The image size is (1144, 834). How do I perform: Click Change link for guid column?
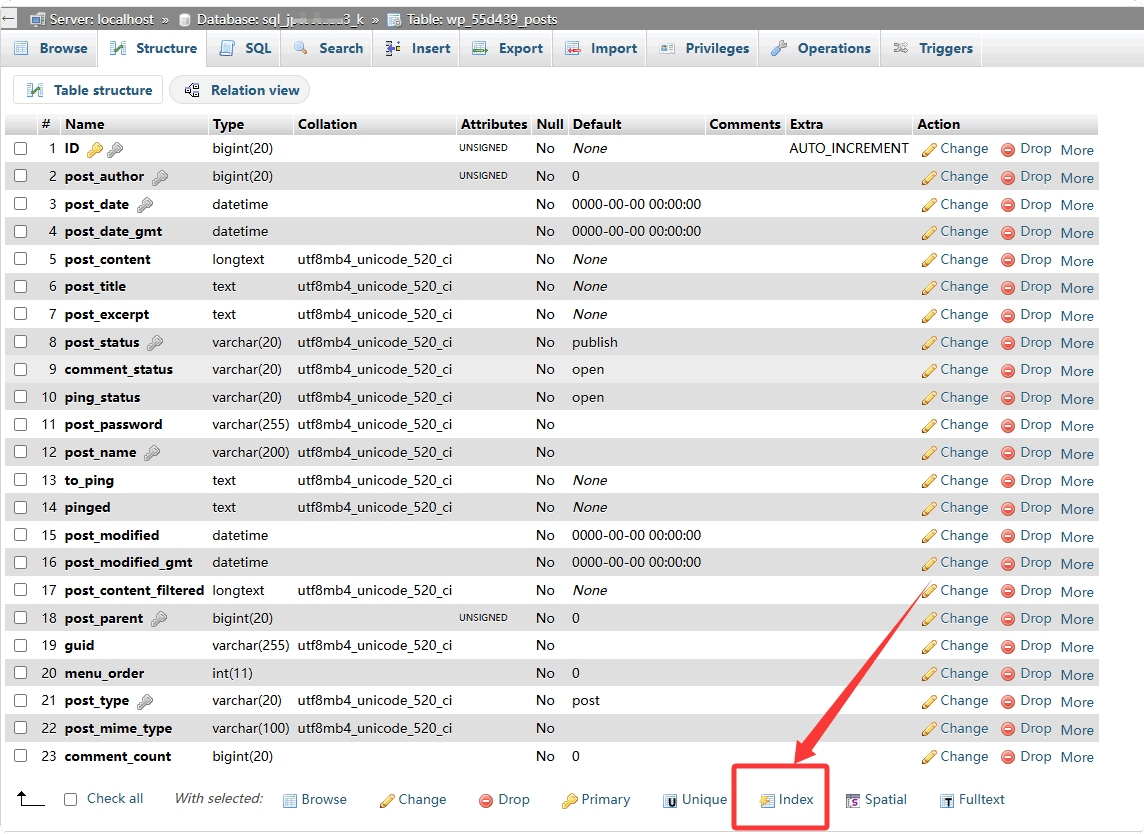coord(963,646)
